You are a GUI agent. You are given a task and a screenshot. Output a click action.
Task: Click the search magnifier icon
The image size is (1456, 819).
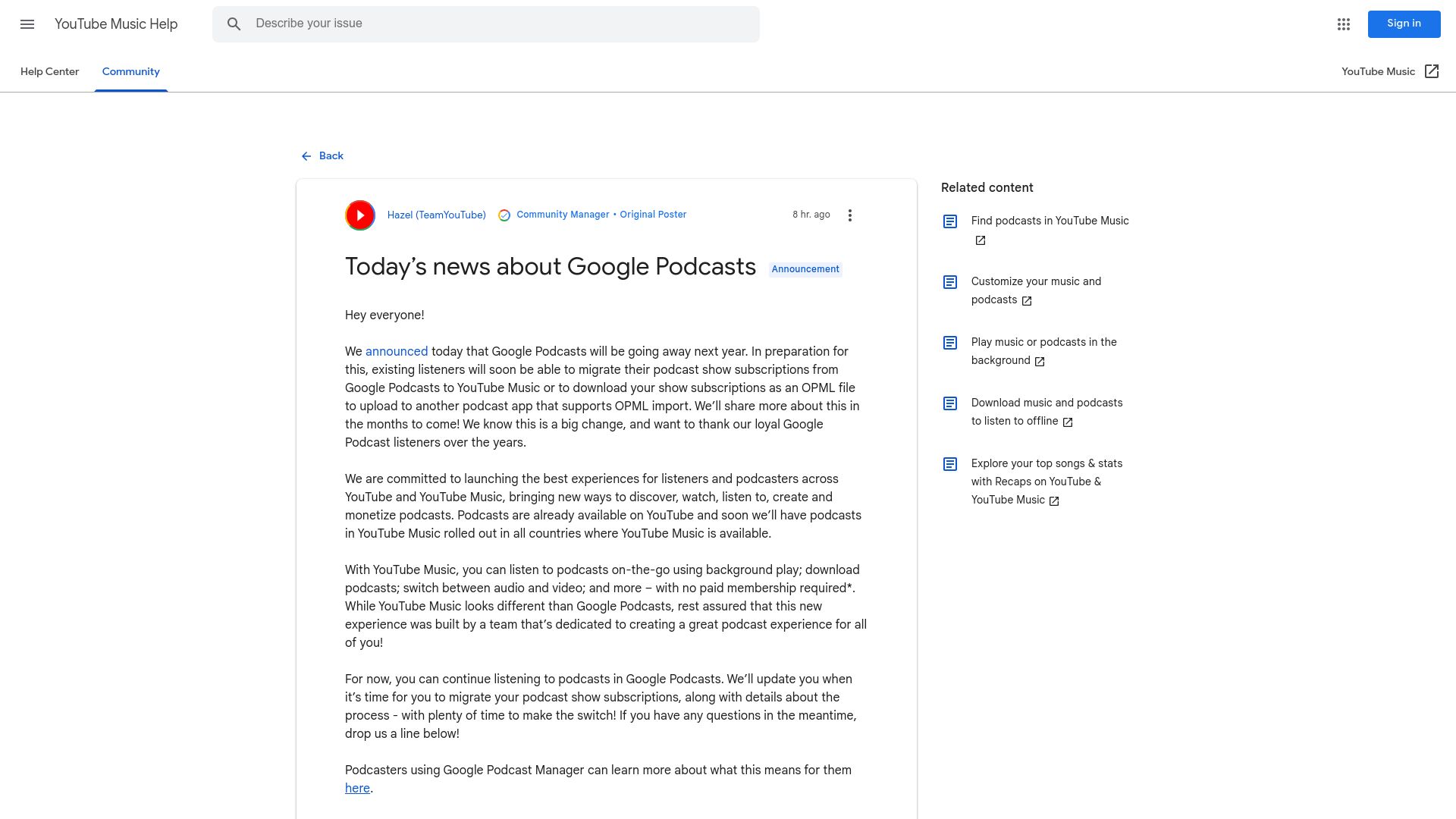[x=234, y=24]
